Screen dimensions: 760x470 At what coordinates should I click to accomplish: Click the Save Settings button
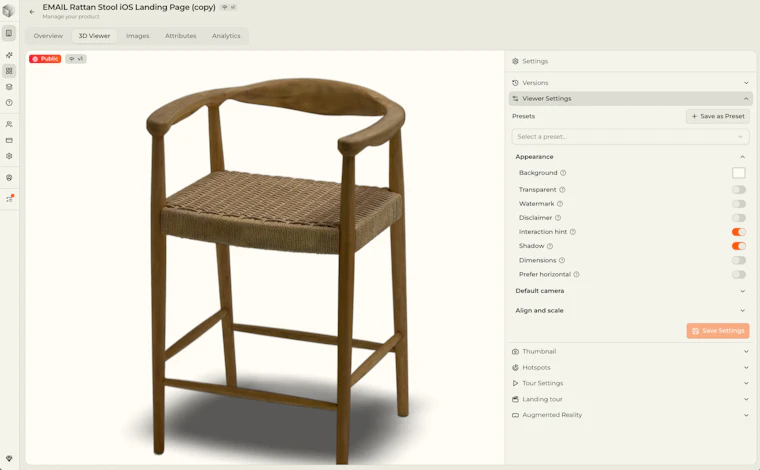[x=718, y=330]
